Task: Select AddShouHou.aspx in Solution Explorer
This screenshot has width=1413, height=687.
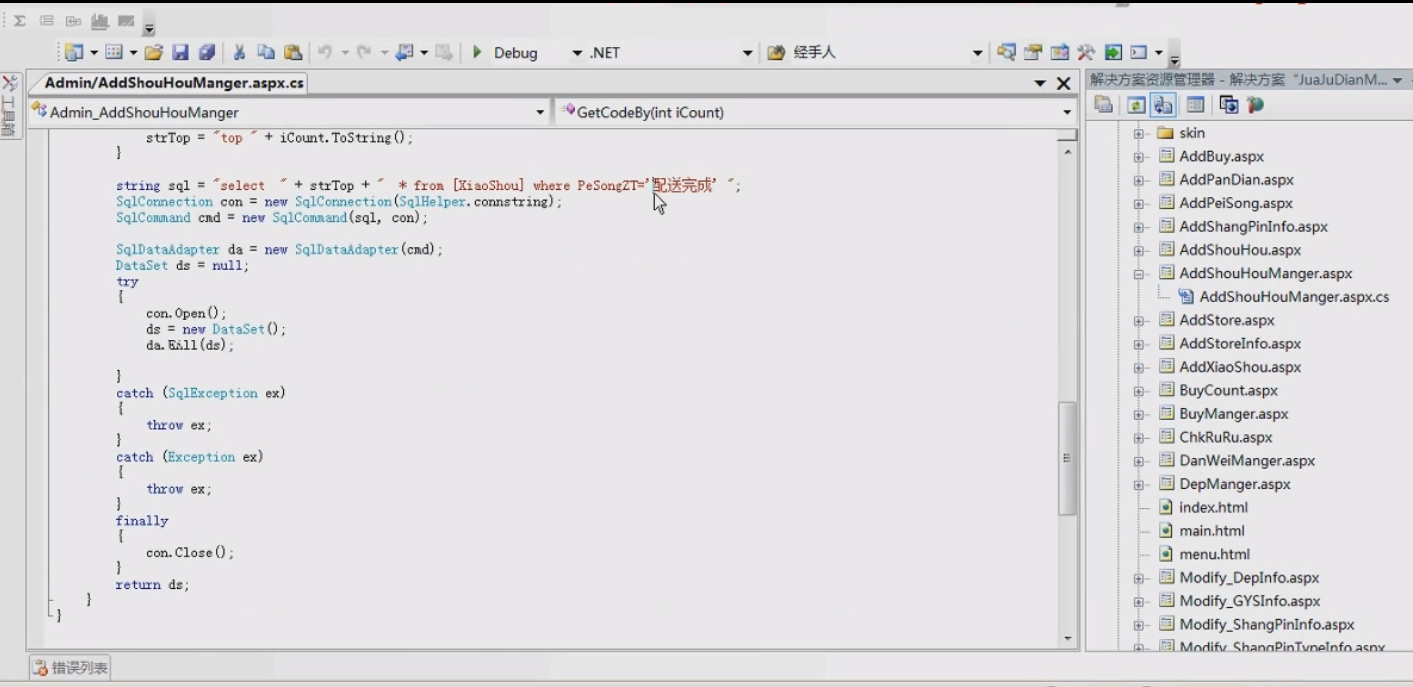Action: click(1240, 250)
